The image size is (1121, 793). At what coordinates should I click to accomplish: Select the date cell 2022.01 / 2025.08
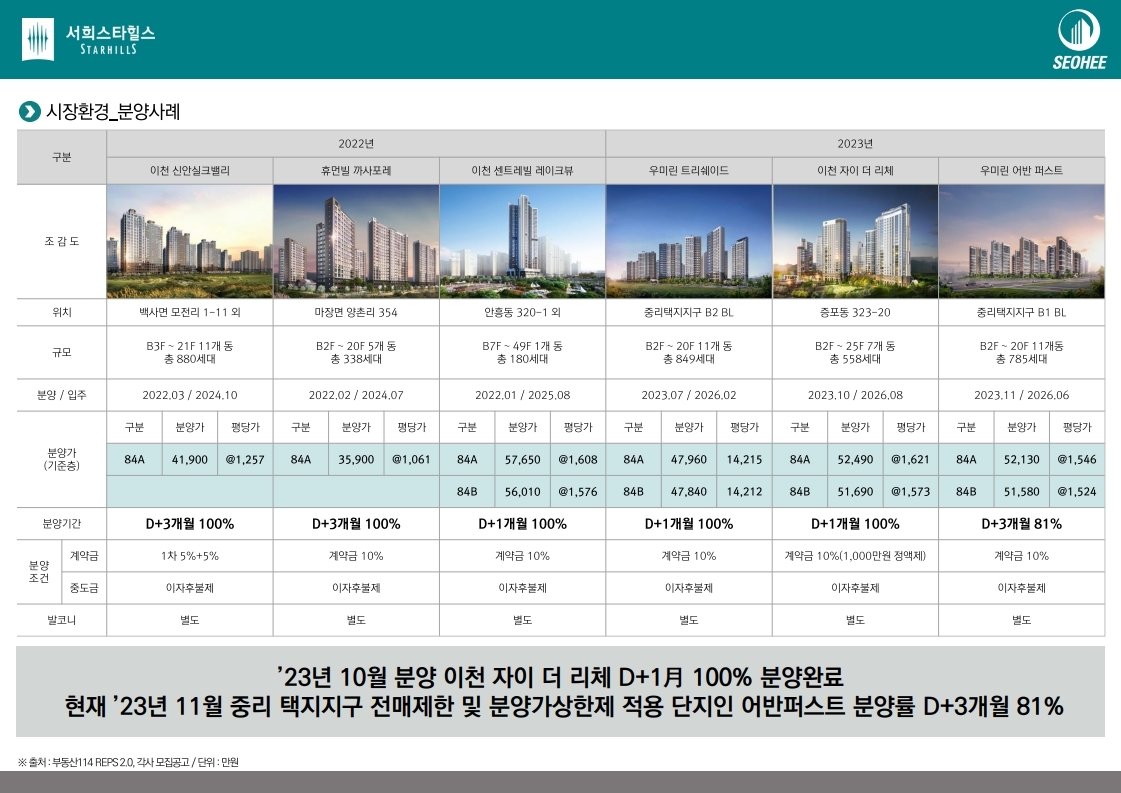(523, 395)
